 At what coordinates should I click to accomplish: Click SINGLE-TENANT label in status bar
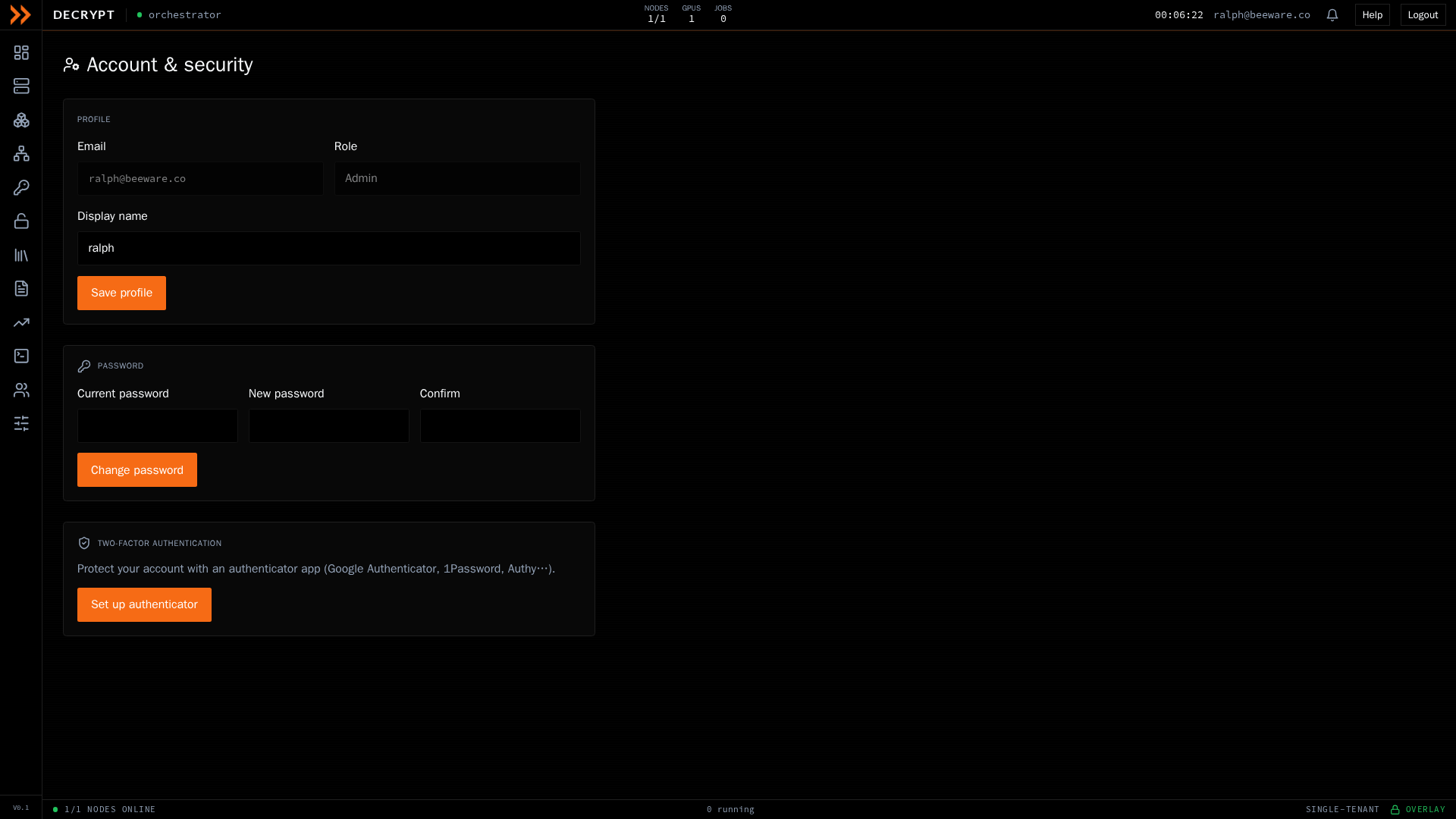1342,809
